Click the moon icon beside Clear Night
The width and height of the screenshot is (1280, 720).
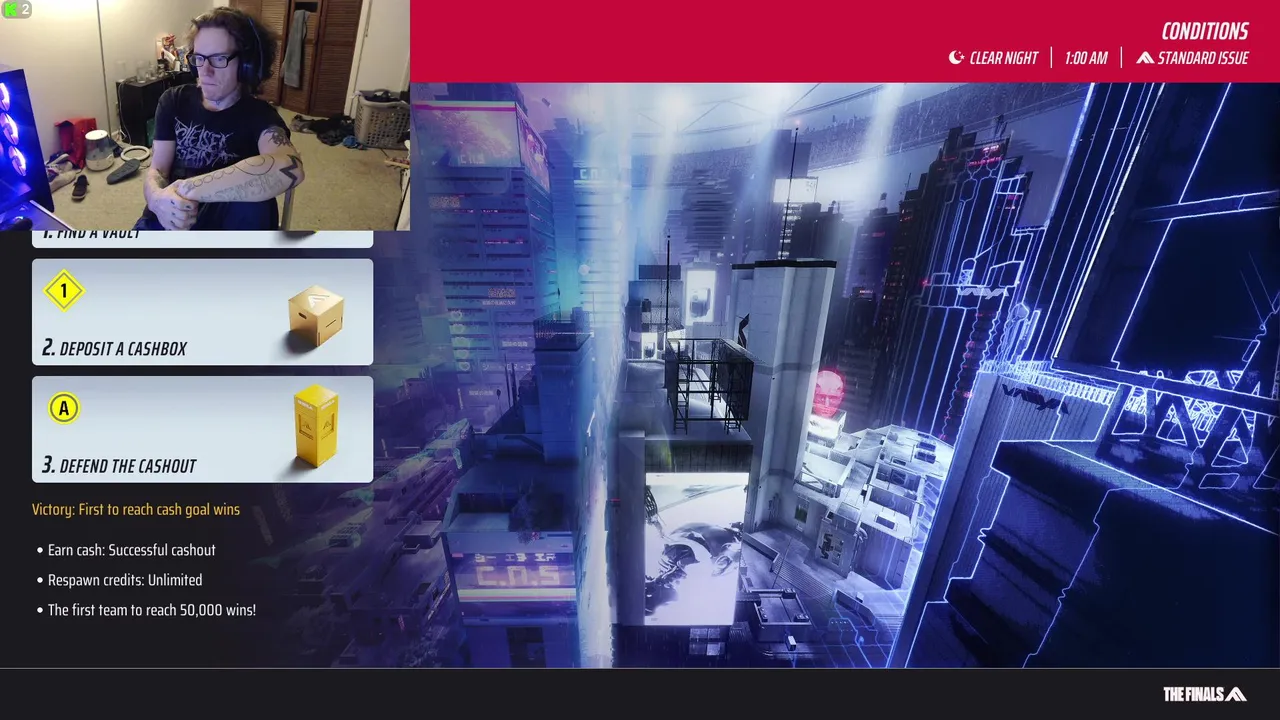pyautogui.click(x=956, y=58)
